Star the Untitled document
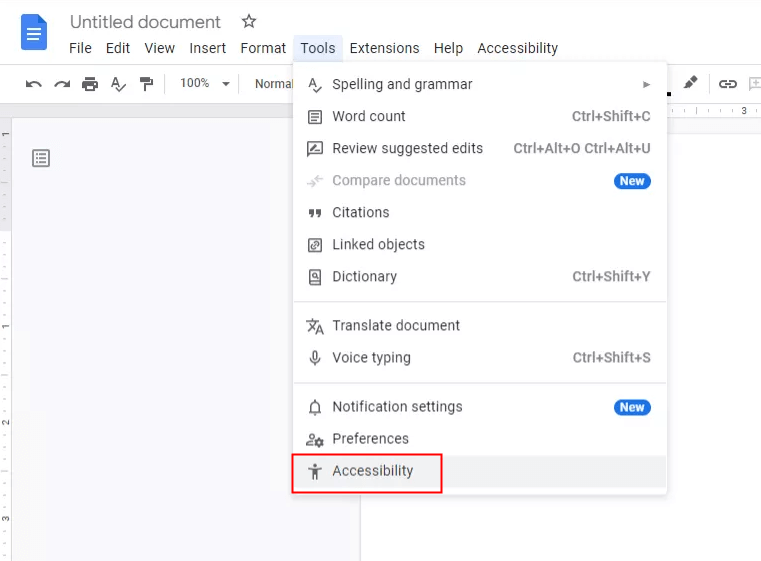 [249, 21]
